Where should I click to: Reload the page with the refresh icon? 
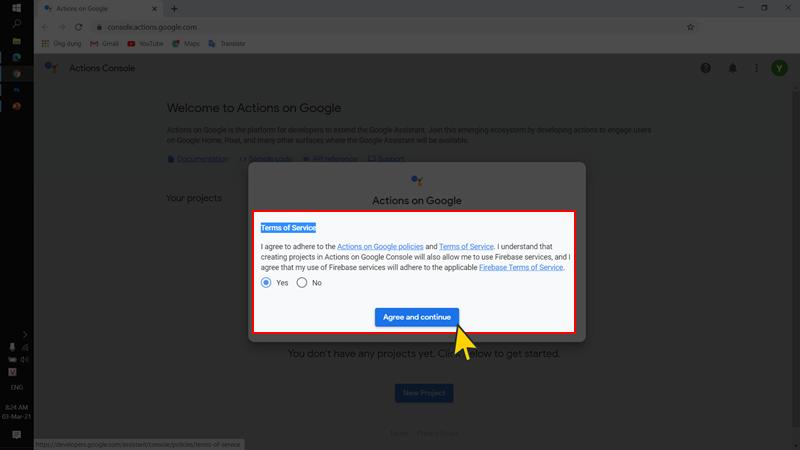coord(78,27)
